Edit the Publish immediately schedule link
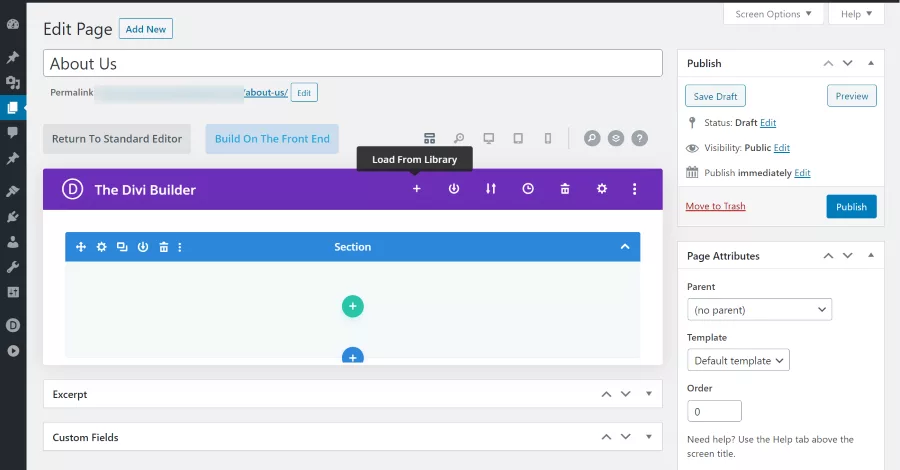This screenshot has height=470, width=900. click(x=802, y=173)
